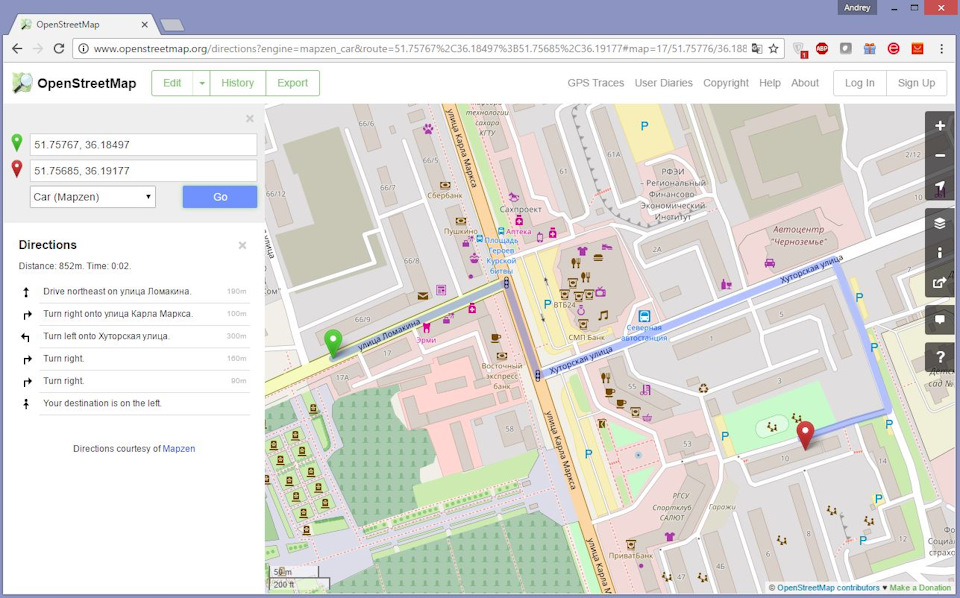Viewport: 960px width, 598px height.
Task: Click the green start marker on map
Action: click(x=333, y=342)
